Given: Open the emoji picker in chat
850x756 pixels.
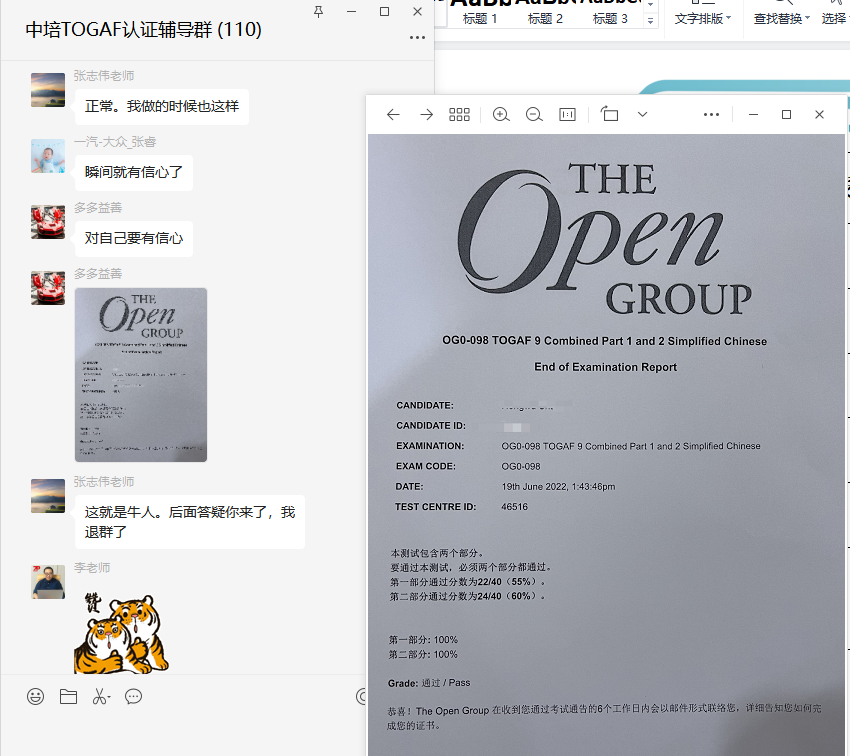Looking at the screenshot, I should [x=35, y=696].
